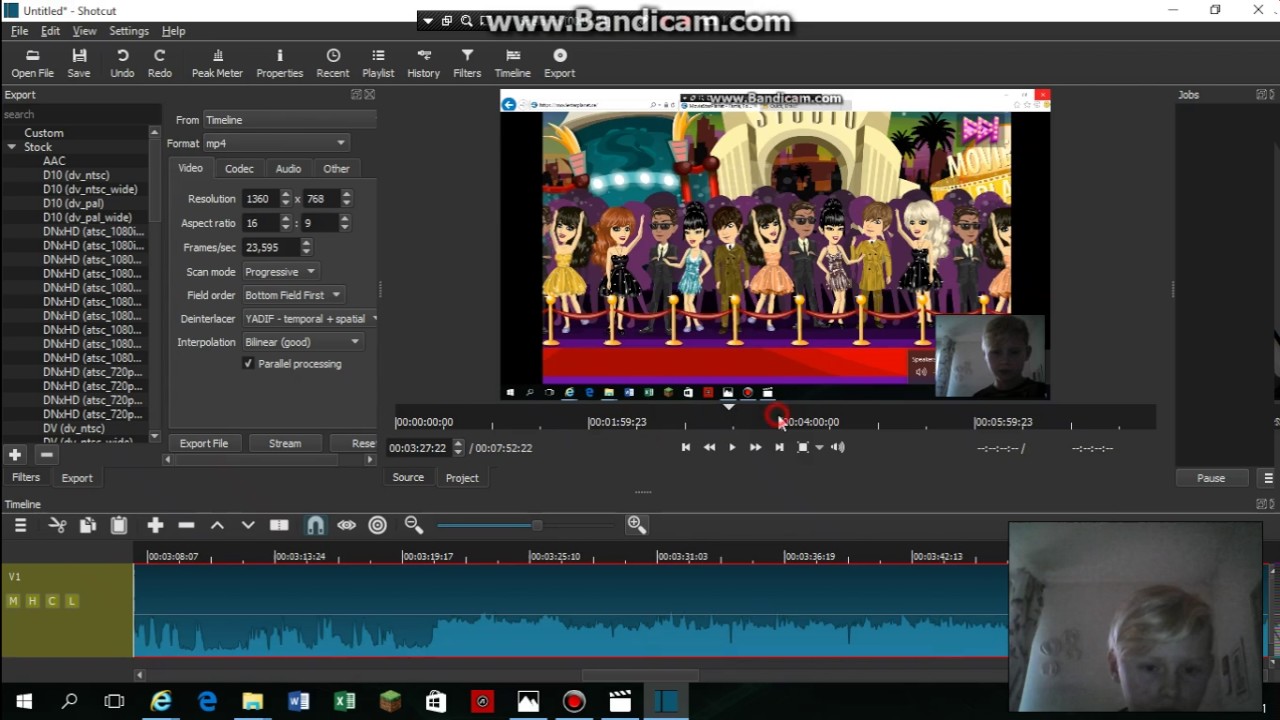
Task: Open the timeline hamburger menu
Action: 20,525
